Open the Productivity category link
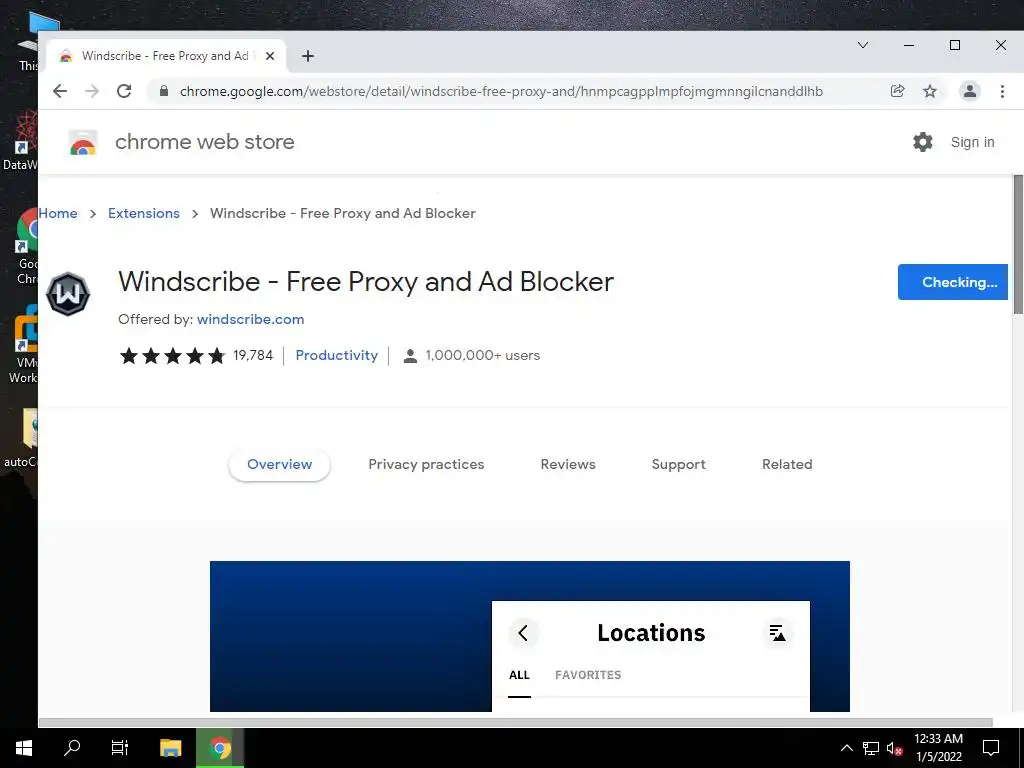 [x=336, y=355]
